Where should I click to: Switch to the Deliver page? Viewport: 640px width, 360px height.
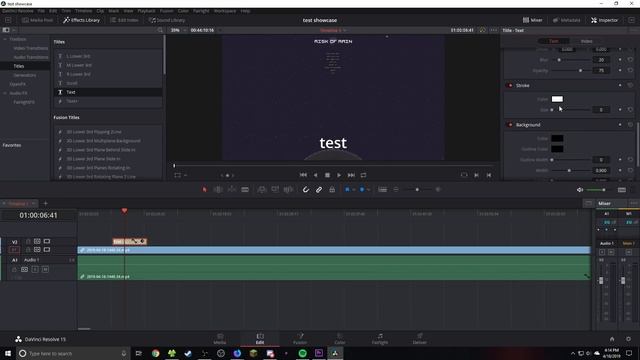pyautogui.click(x=420, y=338)
